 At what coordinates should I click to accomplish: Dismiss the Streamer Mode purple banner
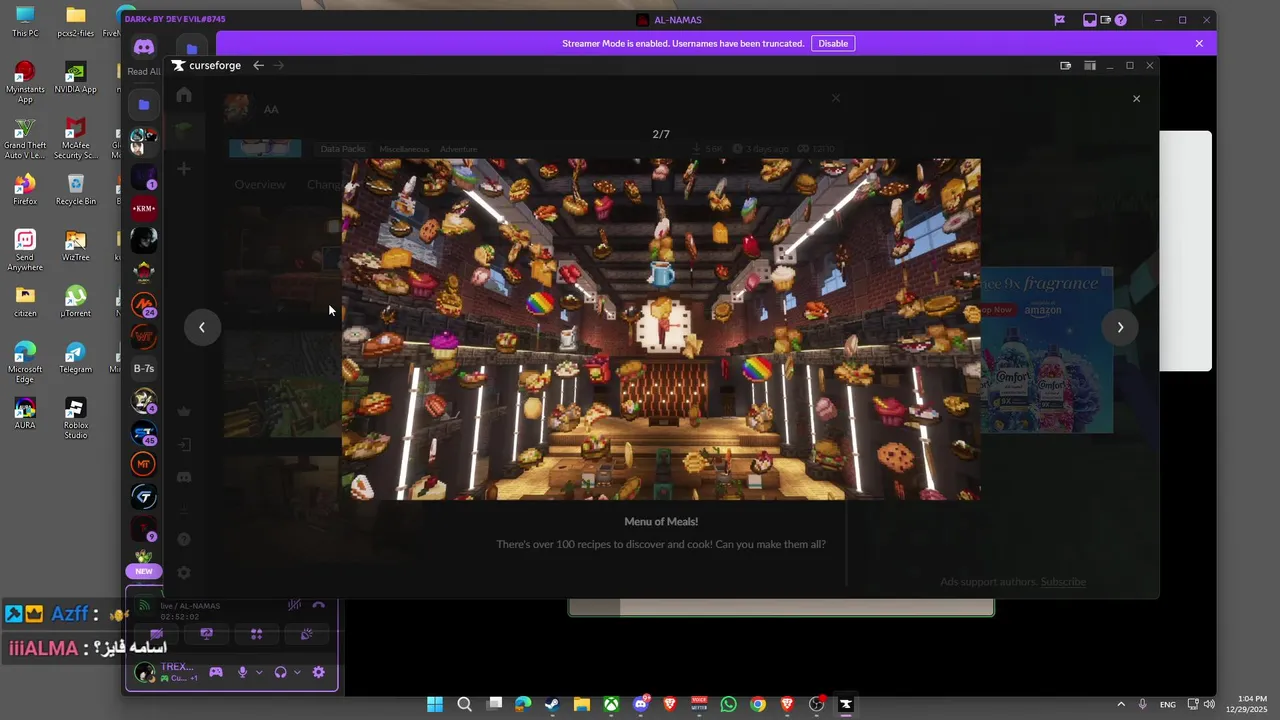coord(1199,43)
